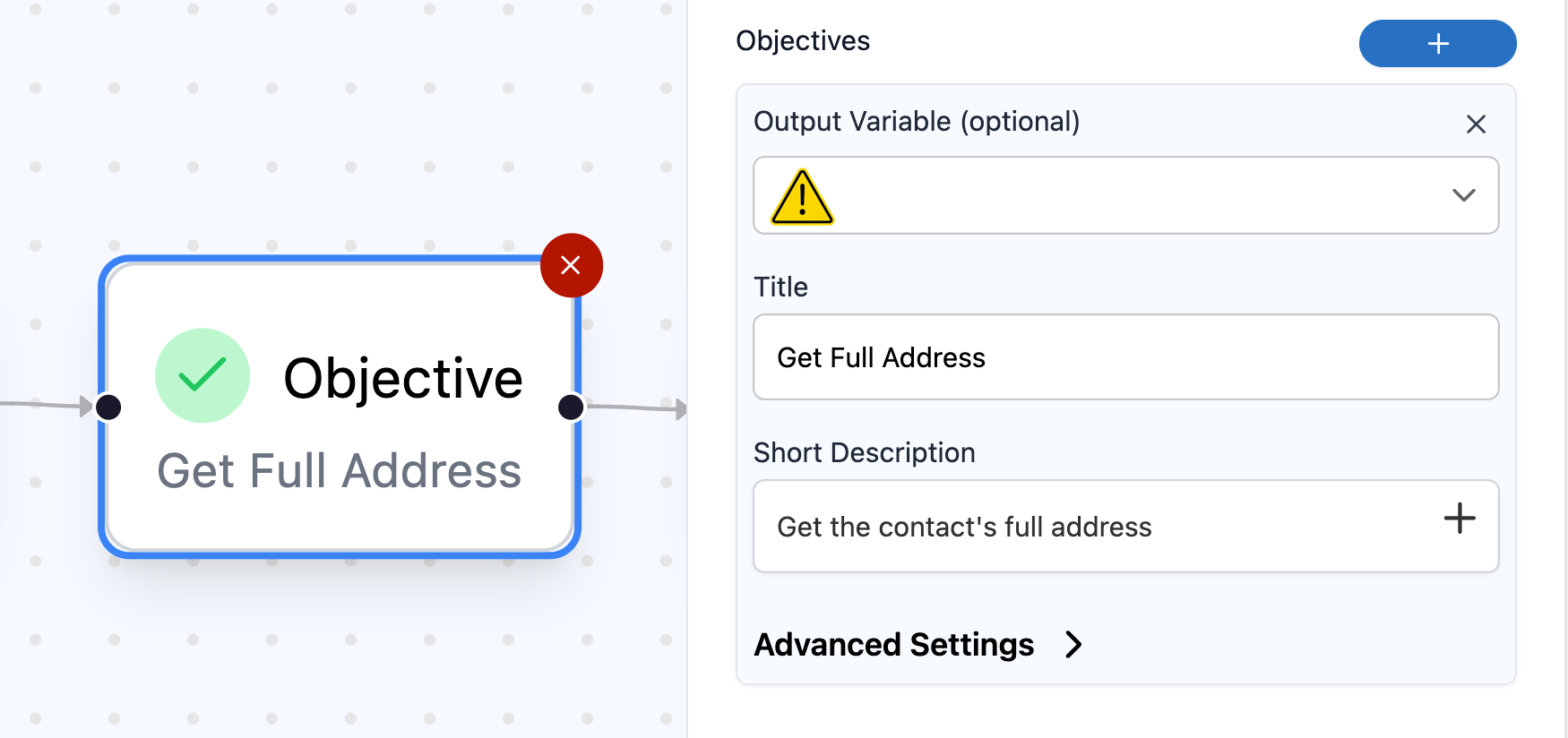Click the chevron arrow beside Advanced Settings
The width and height of the screenshot is (1568, 738).
pos(1073,645)
